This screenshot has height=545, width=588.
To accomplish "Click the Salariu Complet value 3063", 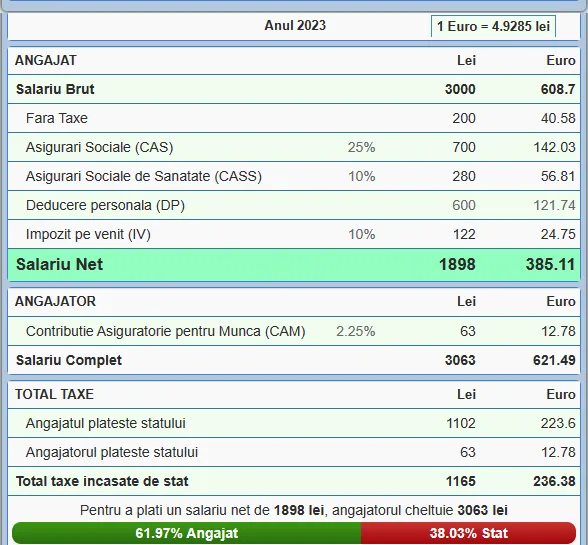I will [x=460, y=360].
